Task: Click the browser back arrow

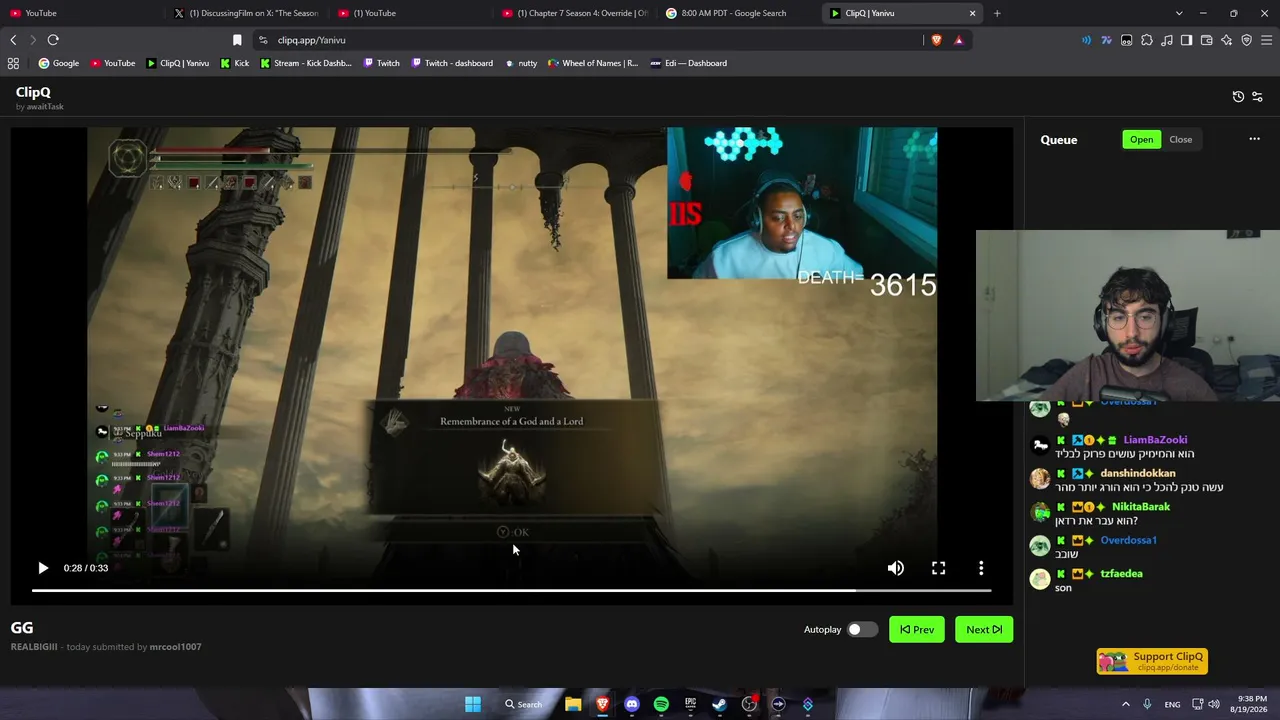Action: pos(13,40)
